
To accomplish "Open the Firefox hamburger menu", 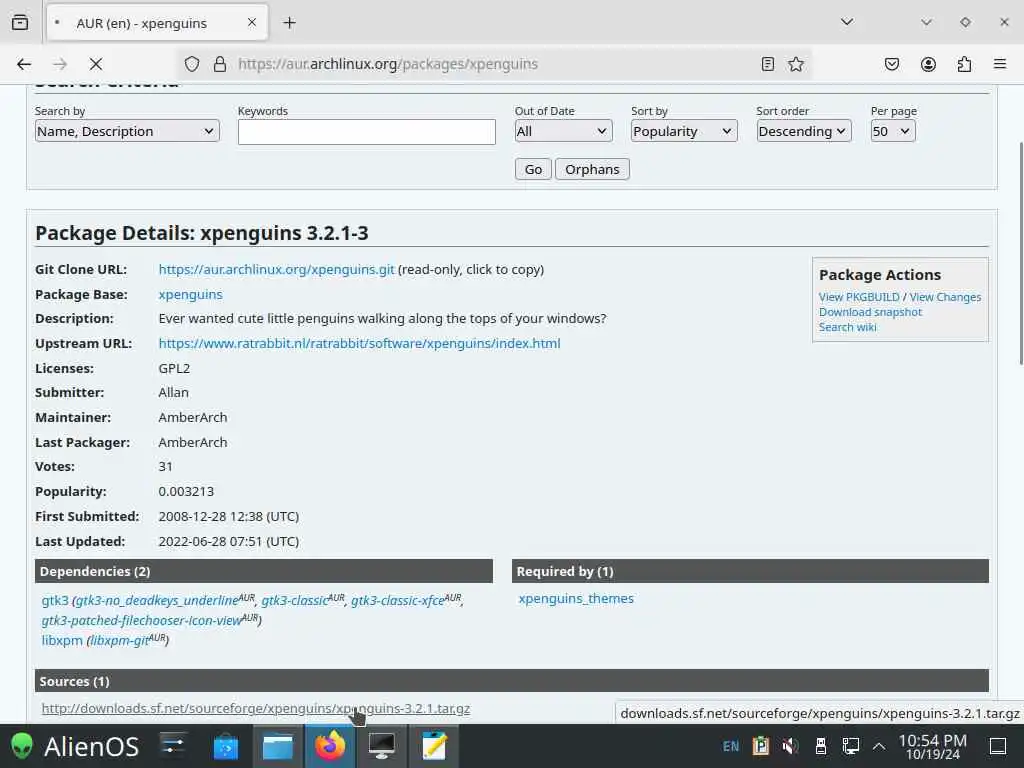I will click(1000, 64).
